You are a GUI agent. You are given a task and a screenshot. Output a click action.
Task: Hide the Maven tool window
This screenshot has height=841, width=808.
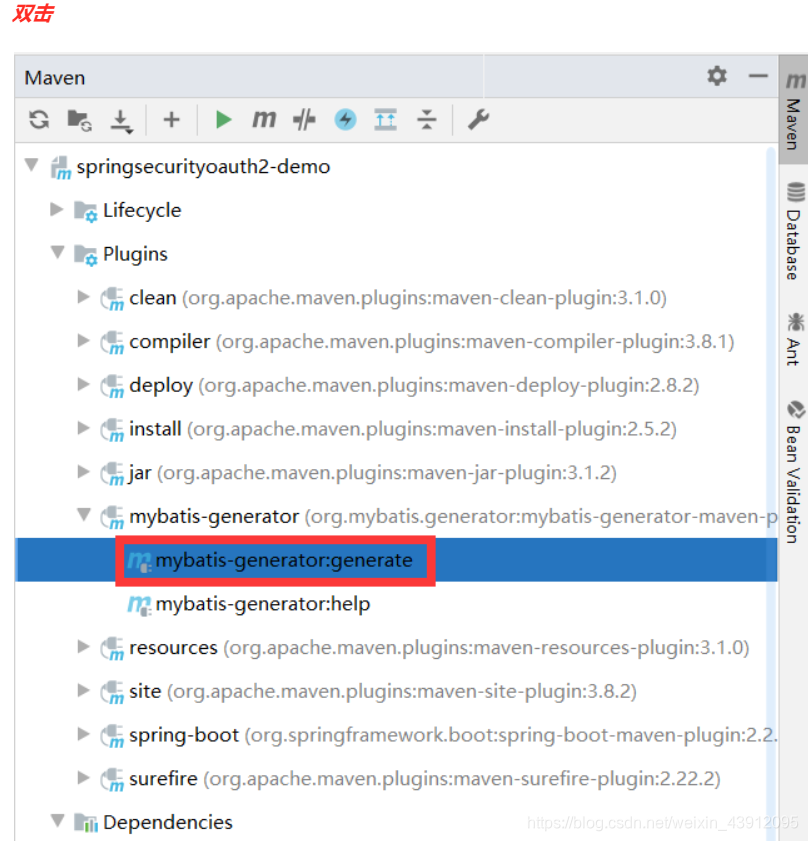758,76
